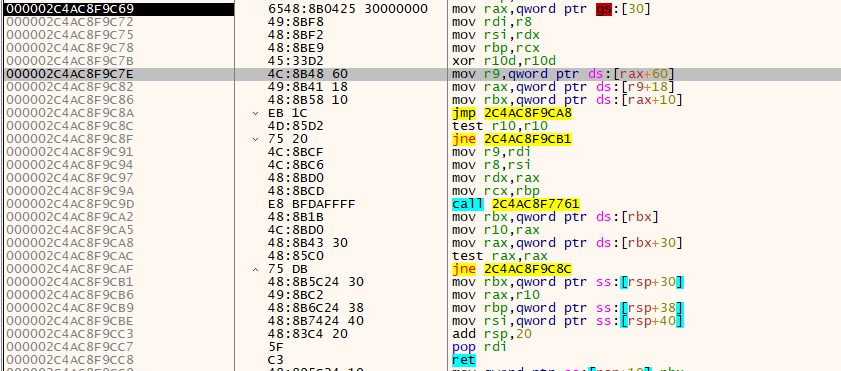Screen dimensions: 841x371
Task: Click bytes 48:85C0
Action: pos(296,256)
